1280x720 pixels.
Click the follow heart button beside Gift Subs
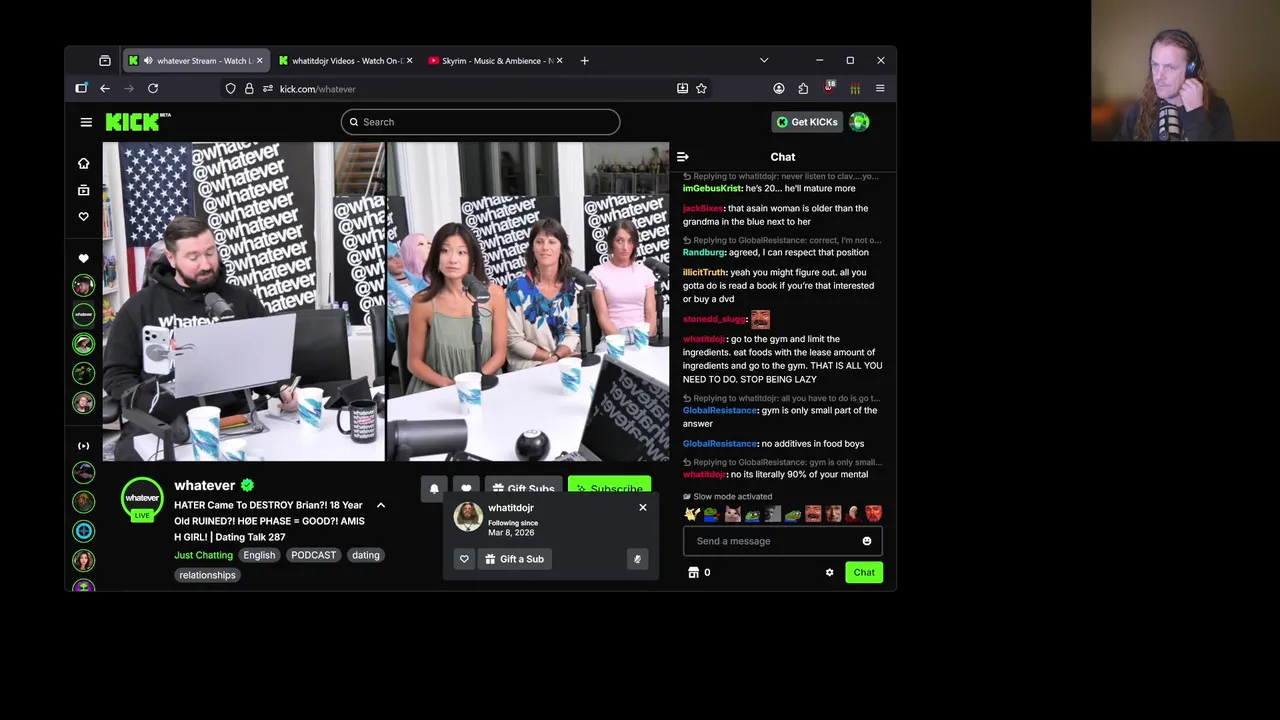[466, 488]
